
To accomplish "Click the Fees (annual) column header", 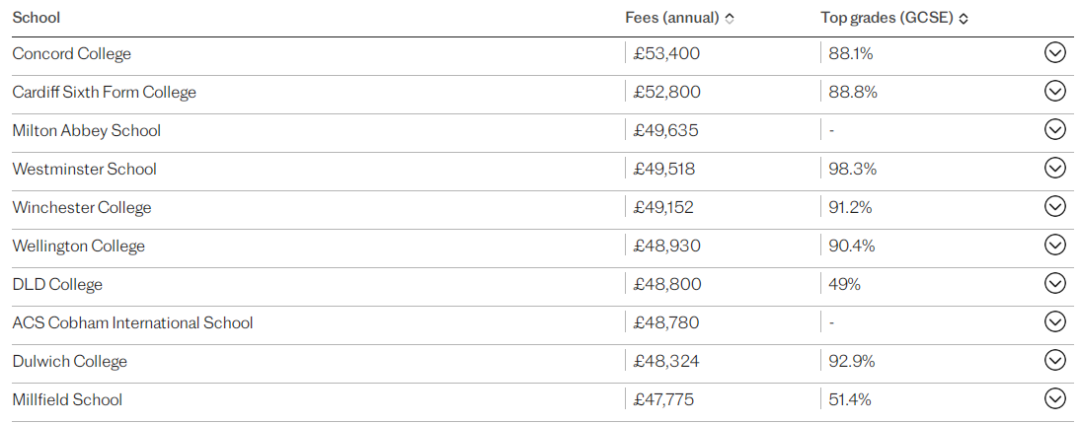I will click(673, 19).
